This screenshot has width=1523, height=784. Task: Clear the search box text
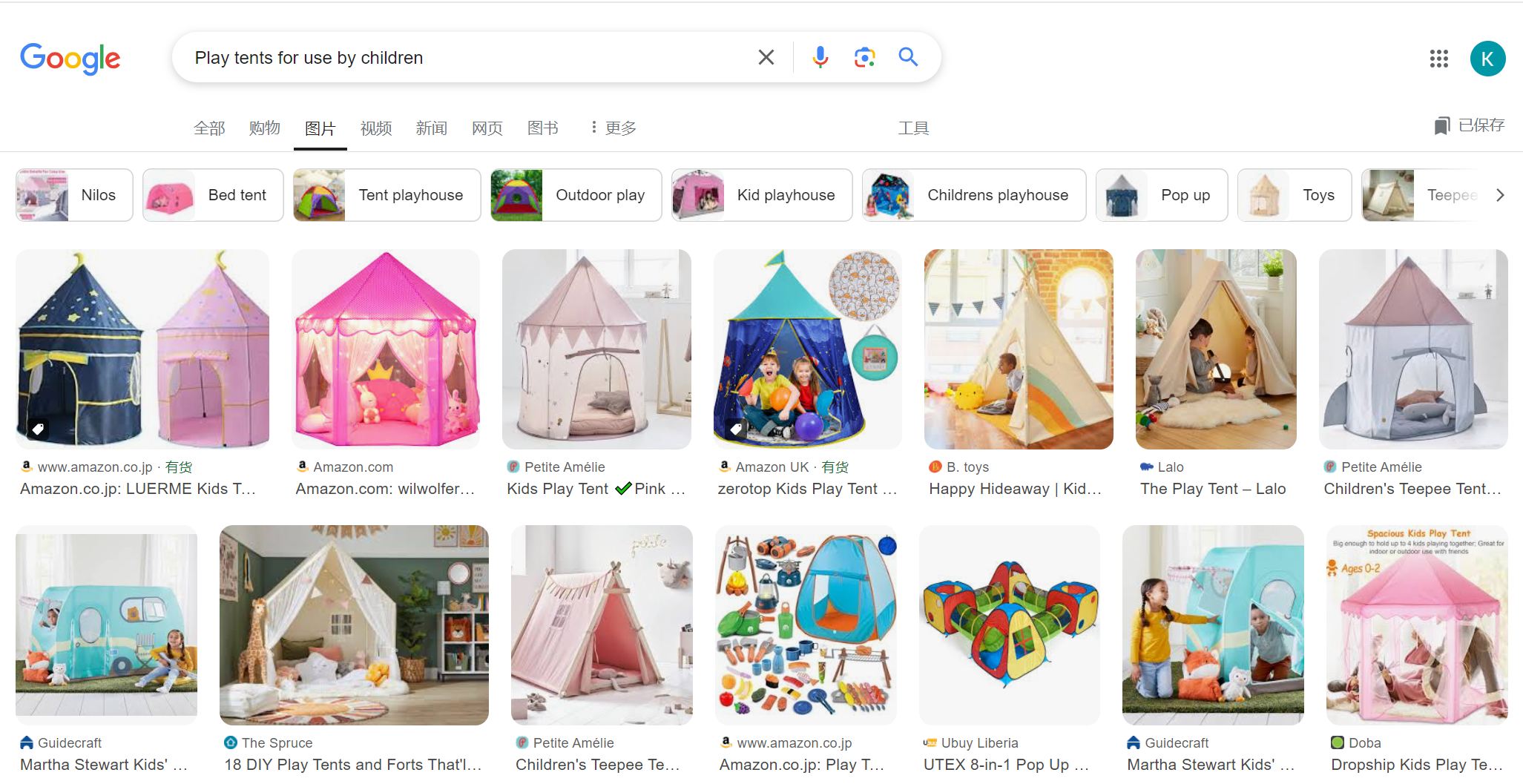click(766, 57)
